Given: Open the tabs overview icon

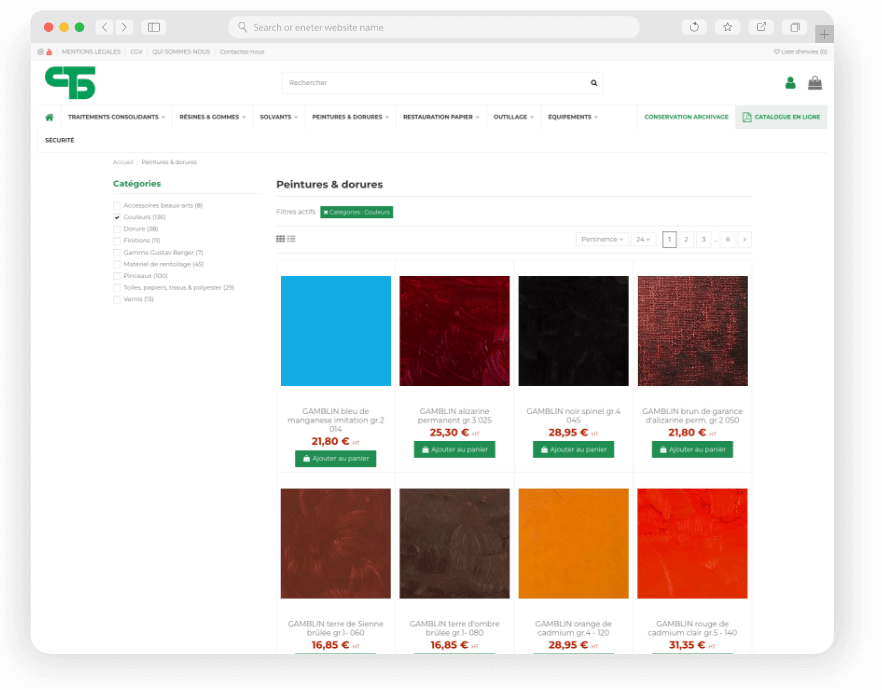Looking at the screenshot, I should point(795,27).
